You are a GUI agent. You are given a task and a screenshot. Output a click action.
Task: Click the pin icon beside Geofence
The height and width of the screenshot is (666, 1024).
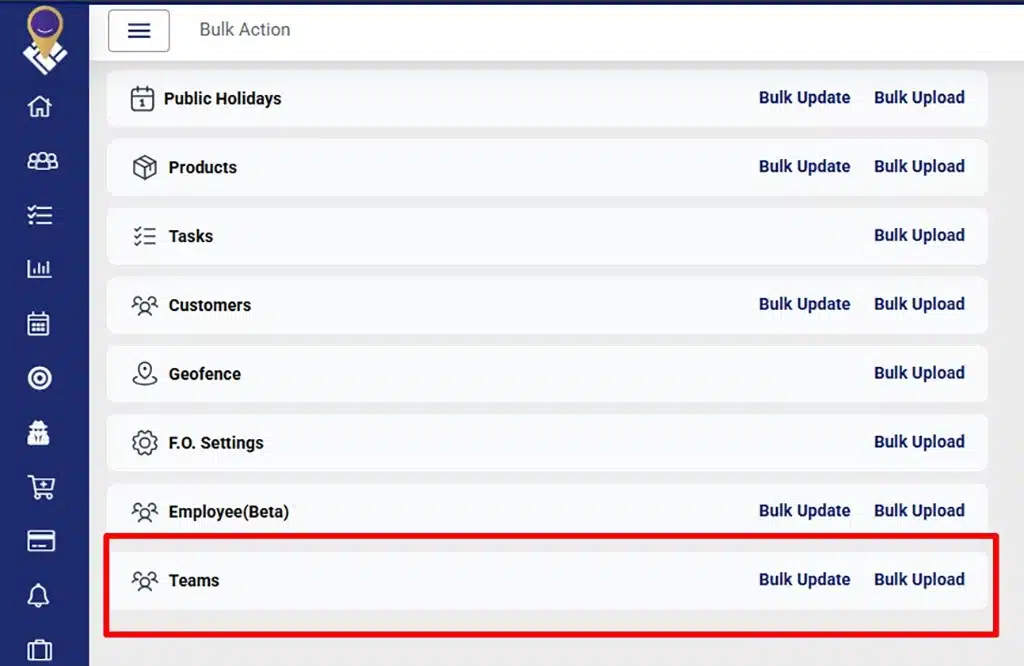146,373
